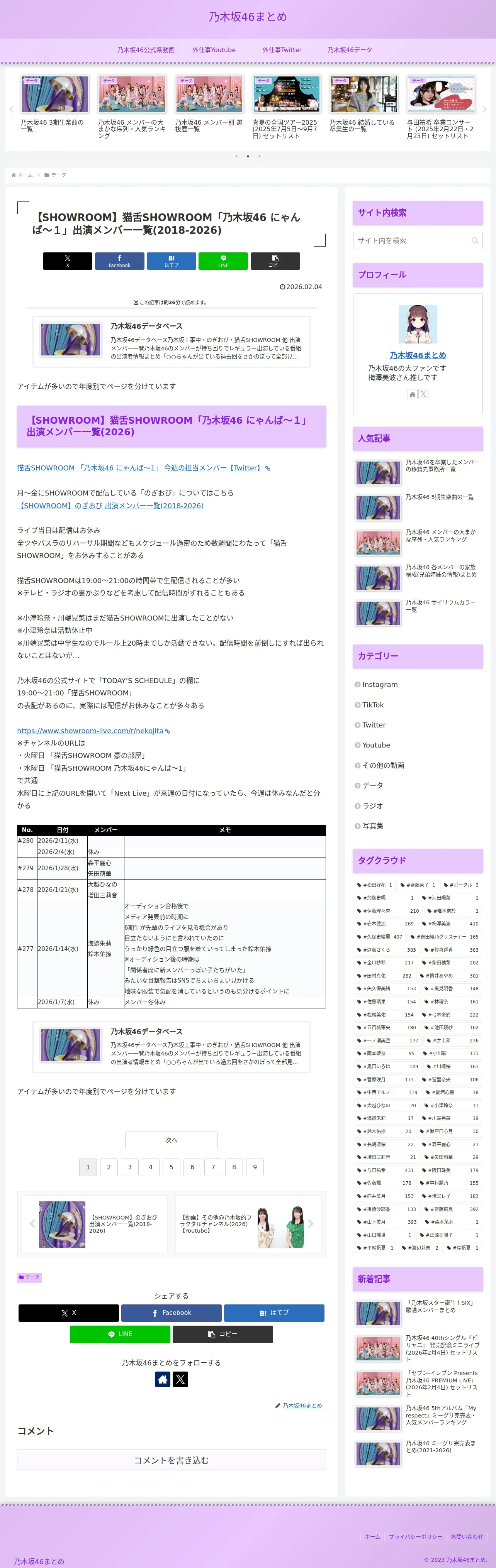This screenshot has width=496, height=1568.
Task: Open Instagram category
Action: 418,685
